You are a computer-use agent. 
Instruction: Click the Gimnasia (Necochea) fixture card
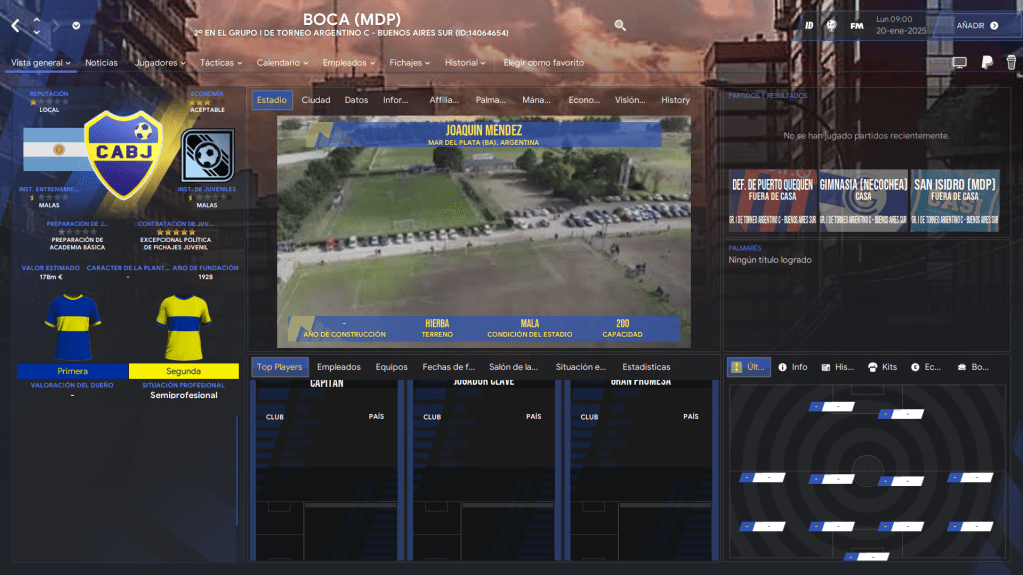pos(863,200)
